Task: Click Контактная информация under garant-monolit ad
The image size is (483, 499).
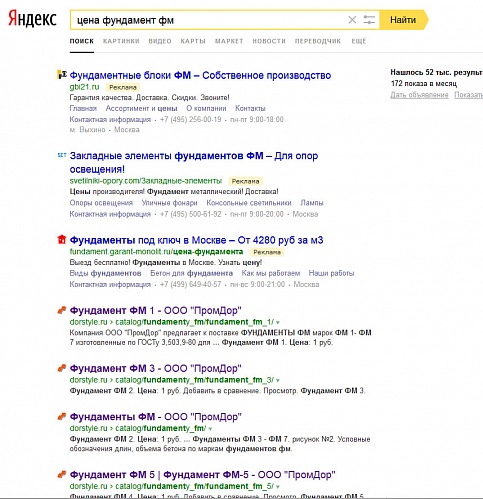Action: click(x=110, y=284)
